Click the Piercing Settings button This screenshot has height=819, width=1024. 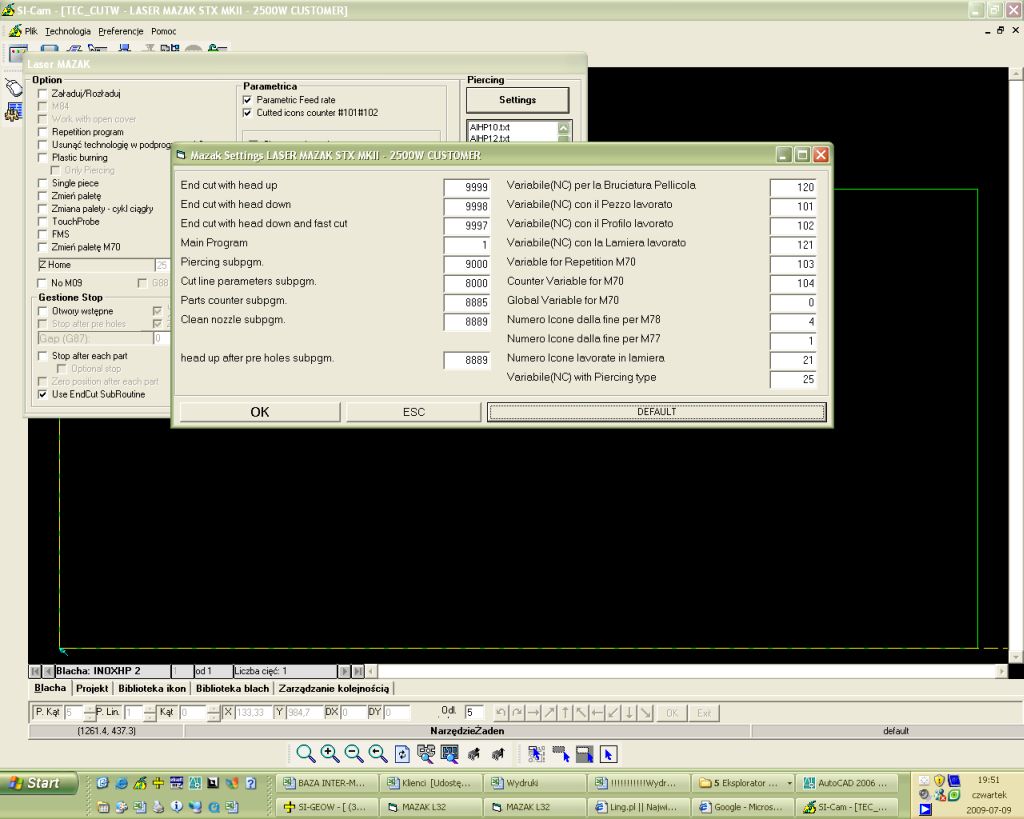[x=517, y=100]
